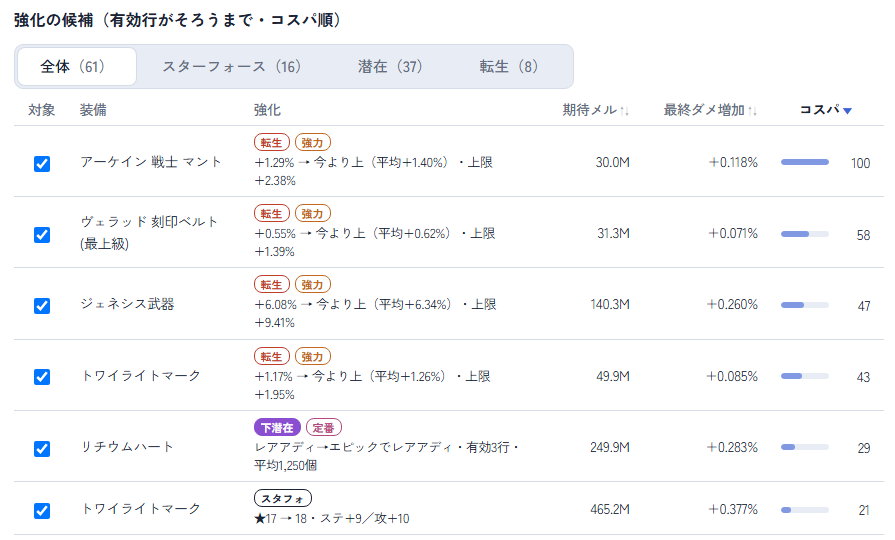
Task: Click sort arrows next to 最終ダメ増加
Action: [752, 111]
